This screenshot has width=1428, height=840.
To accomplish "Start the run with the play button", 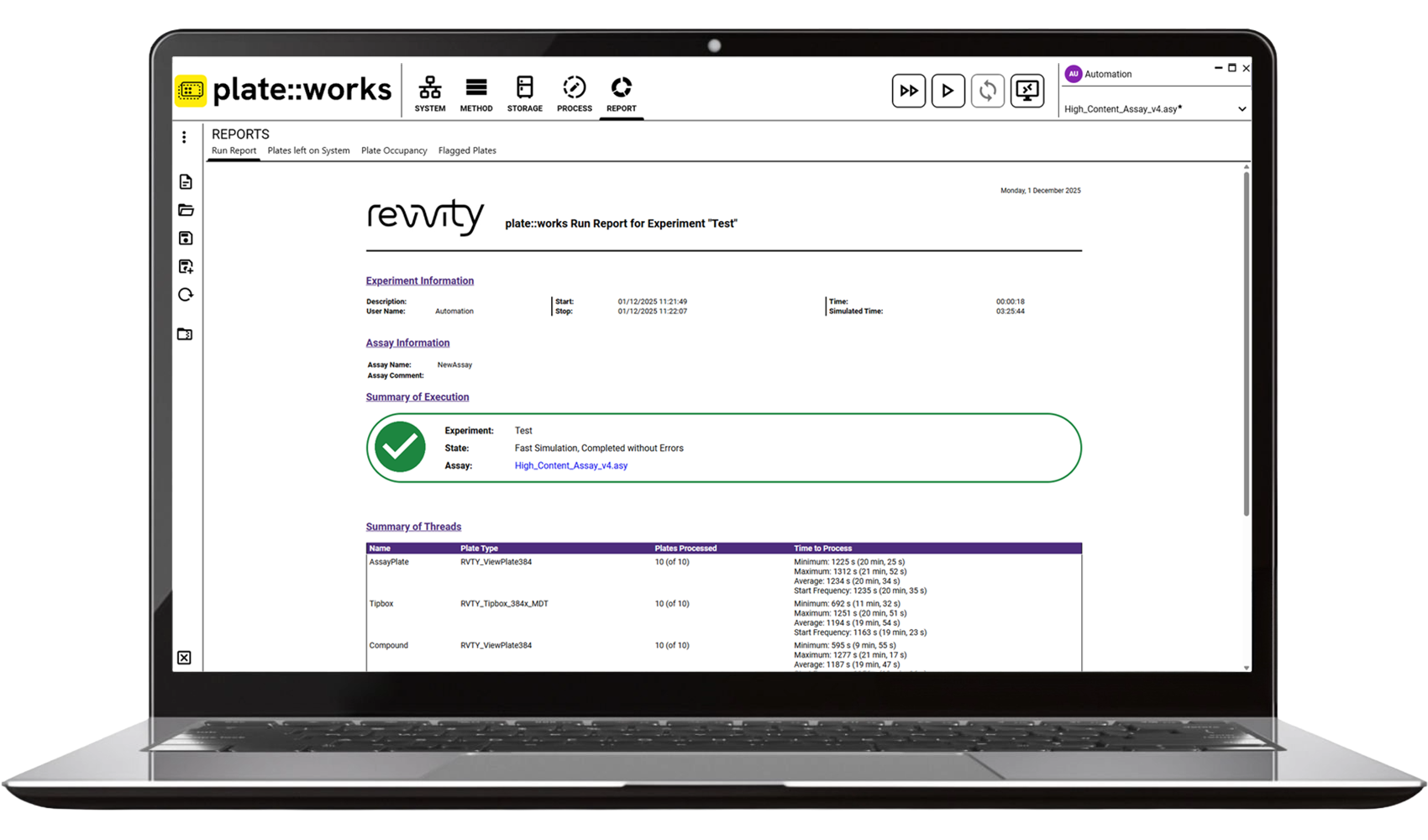I will tap(948, 91).
